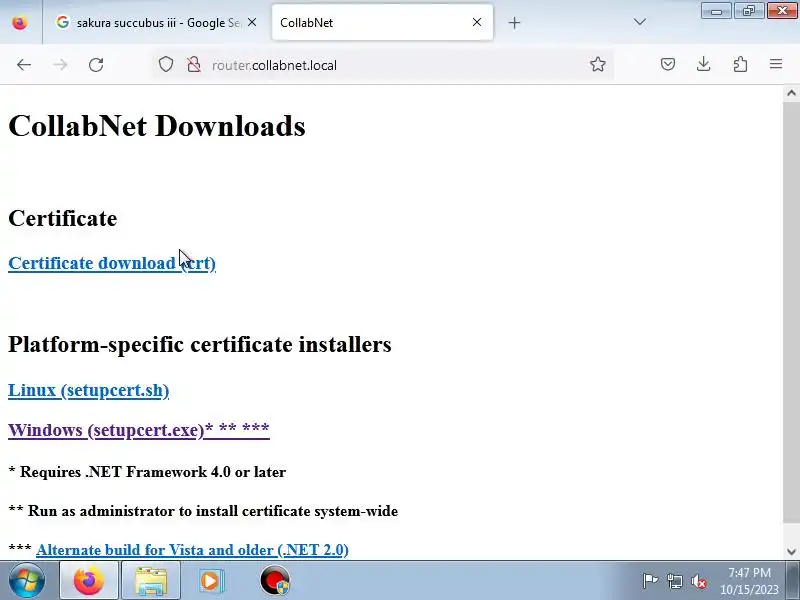The image size is (800, 600).
Task: Click the Platform-specific certificate installers heading
Action: [200, 344]
